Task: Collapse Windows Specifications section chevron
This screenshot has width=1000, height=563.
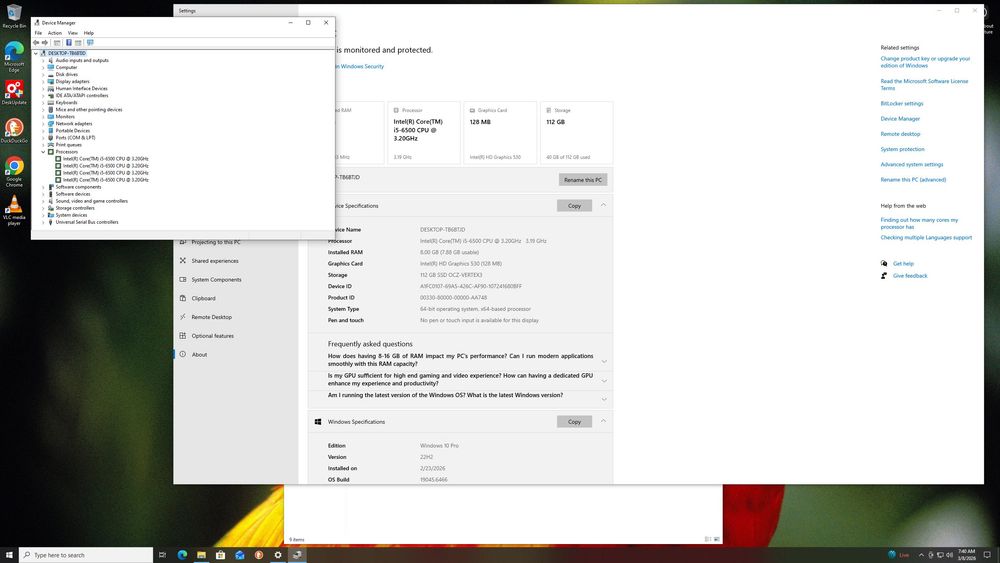Action: [x=603, y=421]
